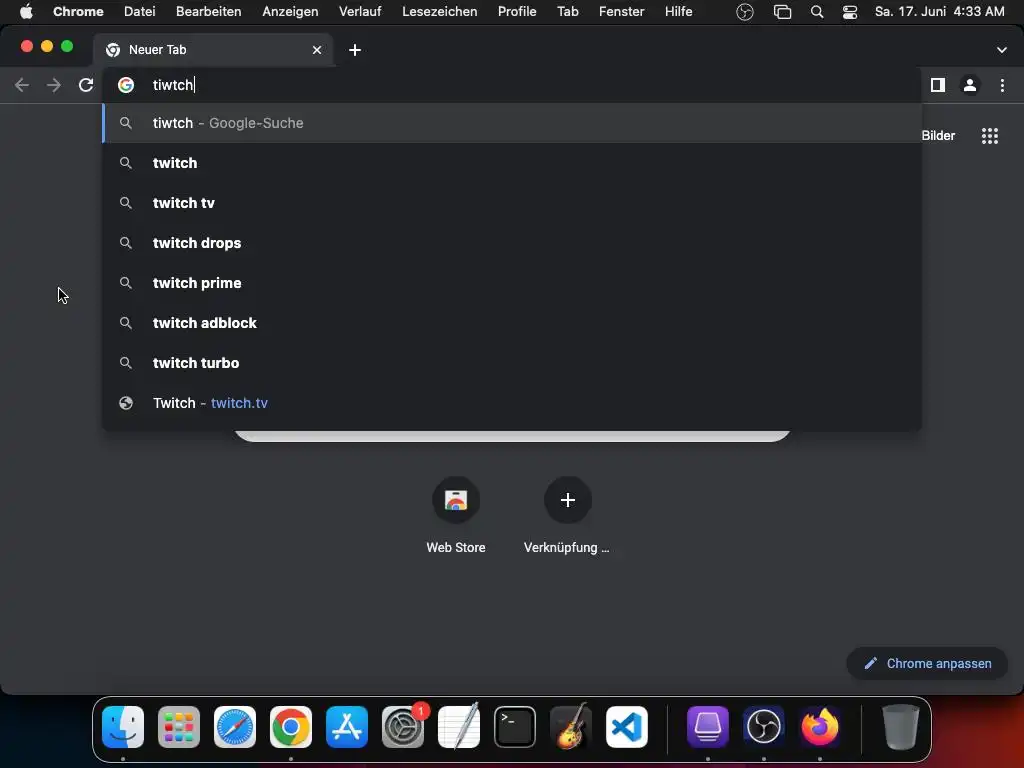Add a shortcut via Verknüpfung plus tile
Screen dimensions: 1024x768
coord(568,516)
